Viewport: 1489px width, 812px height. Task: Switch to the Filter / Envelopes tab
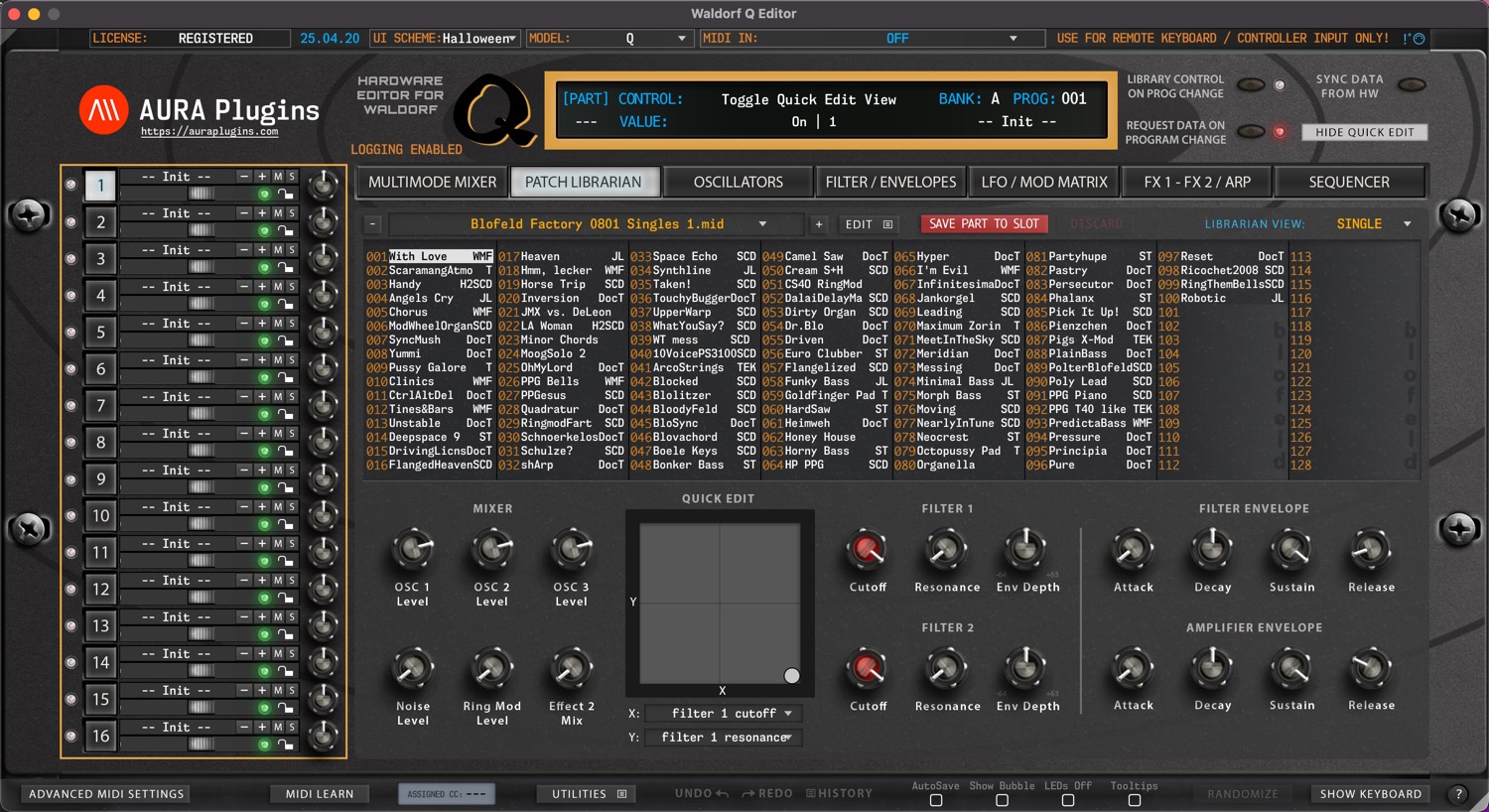tap(890, 182)
